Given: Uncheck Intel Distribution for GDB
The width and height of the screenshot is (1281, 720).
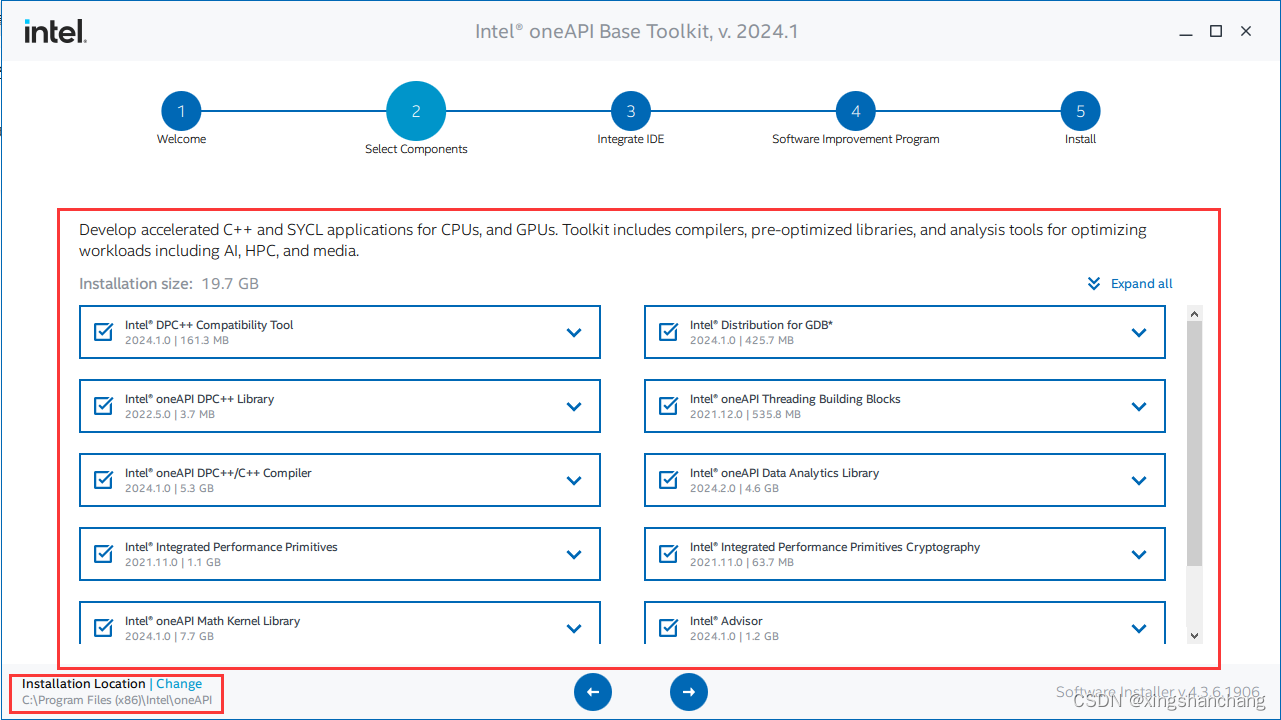Looking at the screenshot, I should (669, 332).
